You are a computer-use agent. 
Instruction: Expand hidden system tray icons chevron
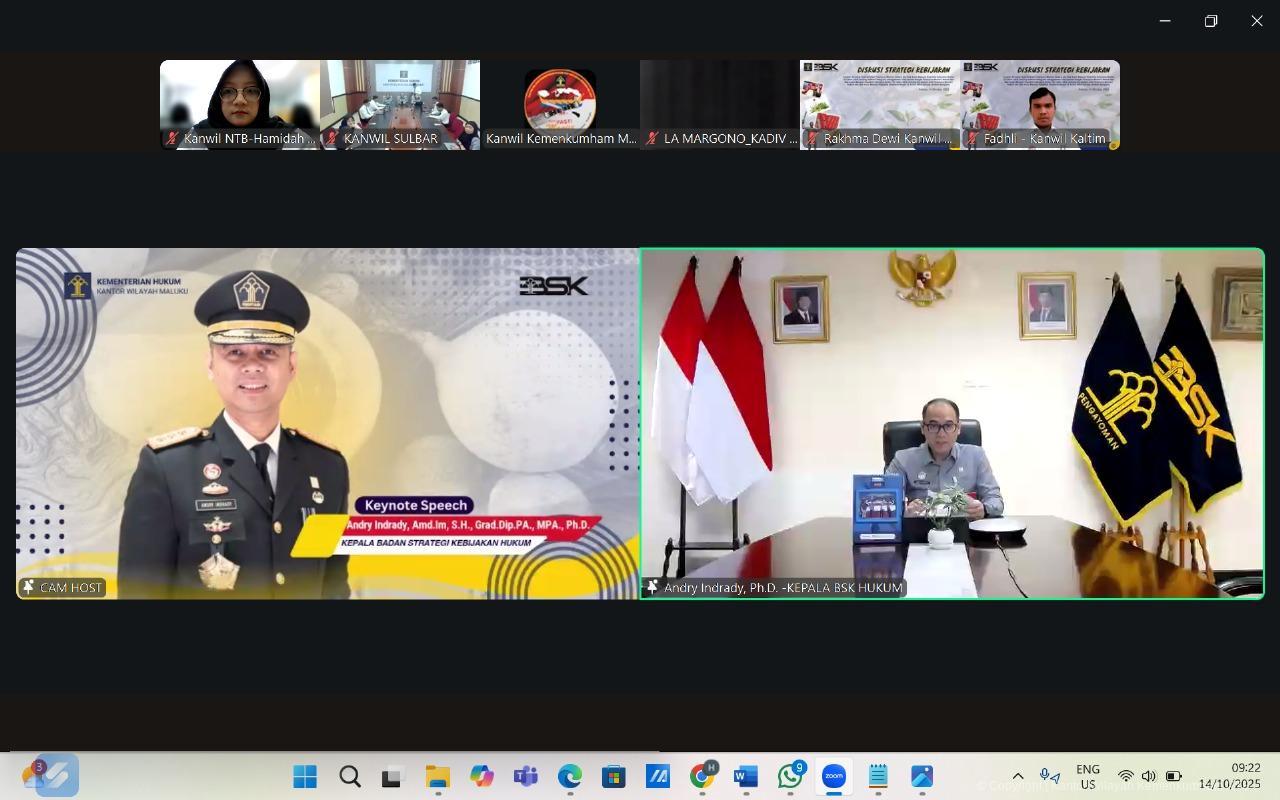coord(1018,777)
